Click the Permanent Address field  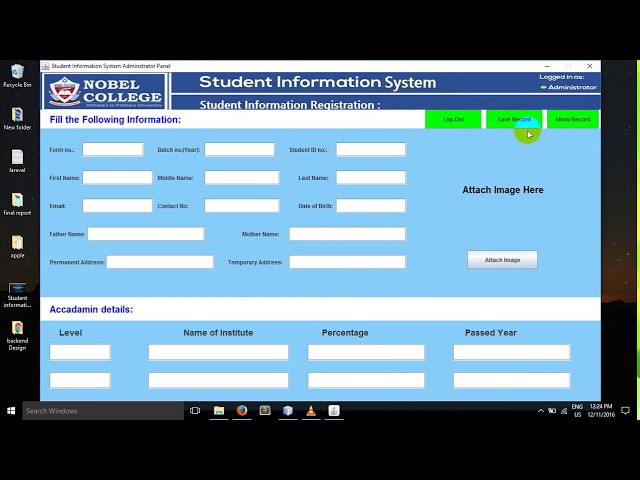(160, 262)
